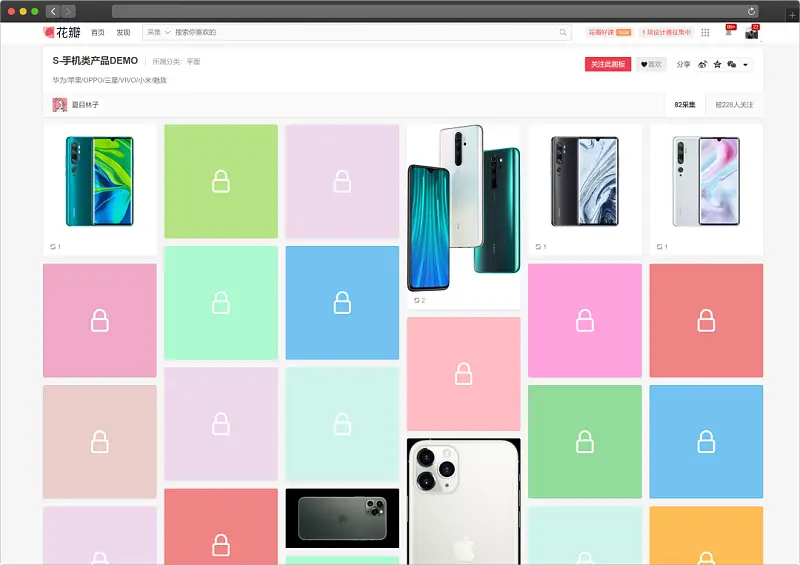Open the white iPhone triple-camera pin

click(463, 501)
